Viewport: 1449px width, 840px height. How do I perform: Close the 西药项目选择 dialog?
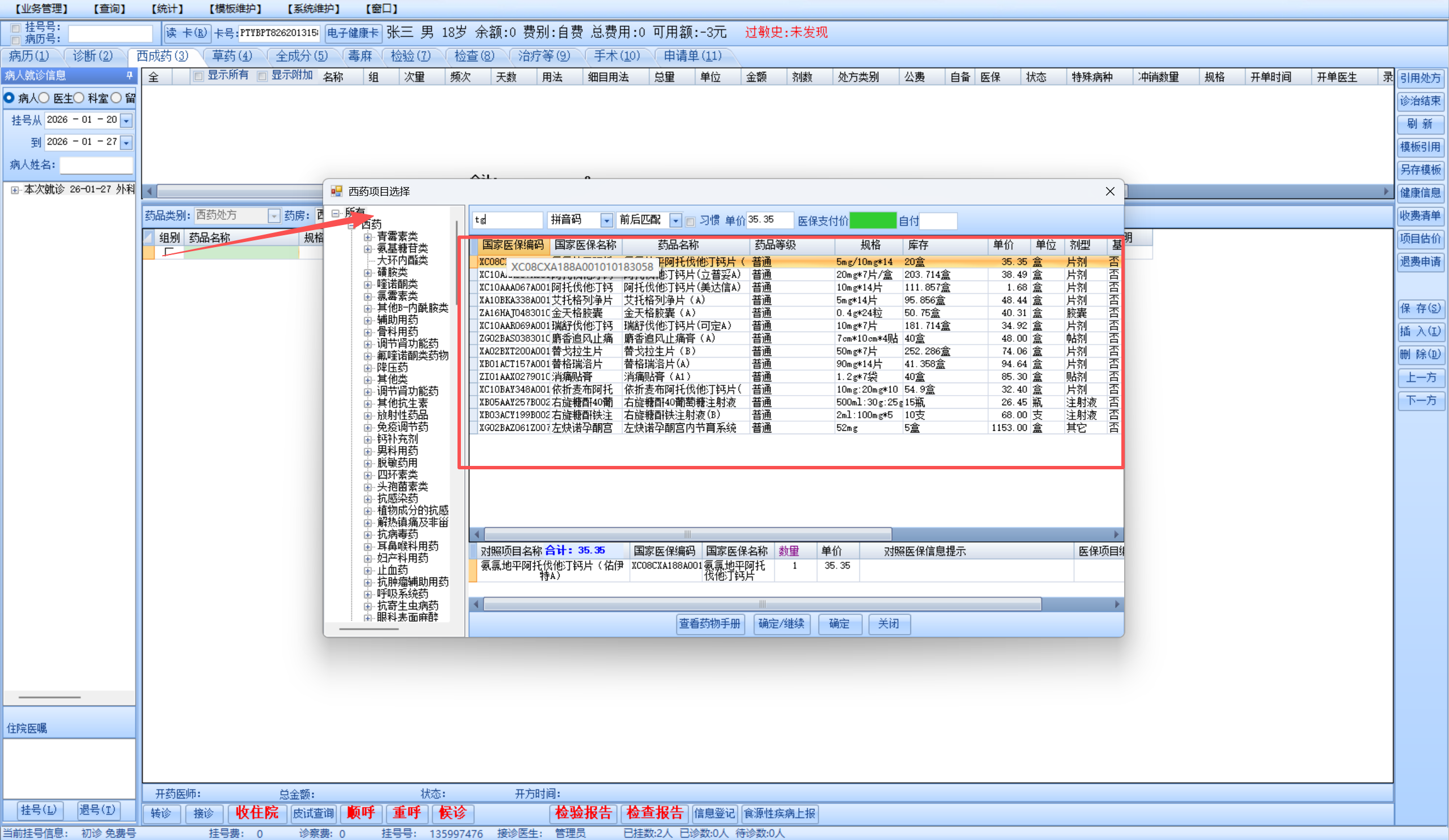click(x=1110, y=192)
